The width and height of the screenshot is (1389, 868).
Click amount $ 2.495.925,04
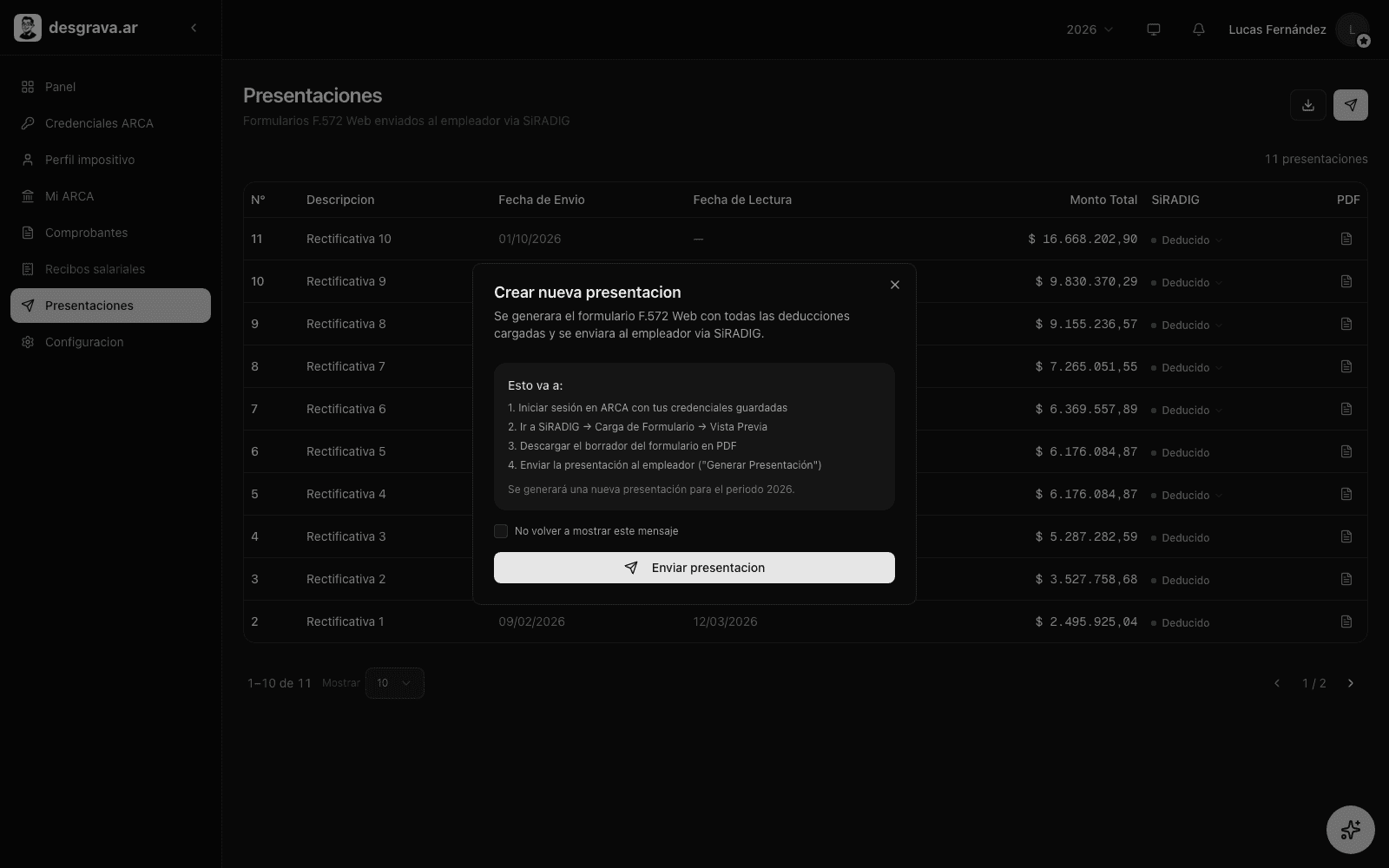pyautogui.click(x=1086, y=621)
